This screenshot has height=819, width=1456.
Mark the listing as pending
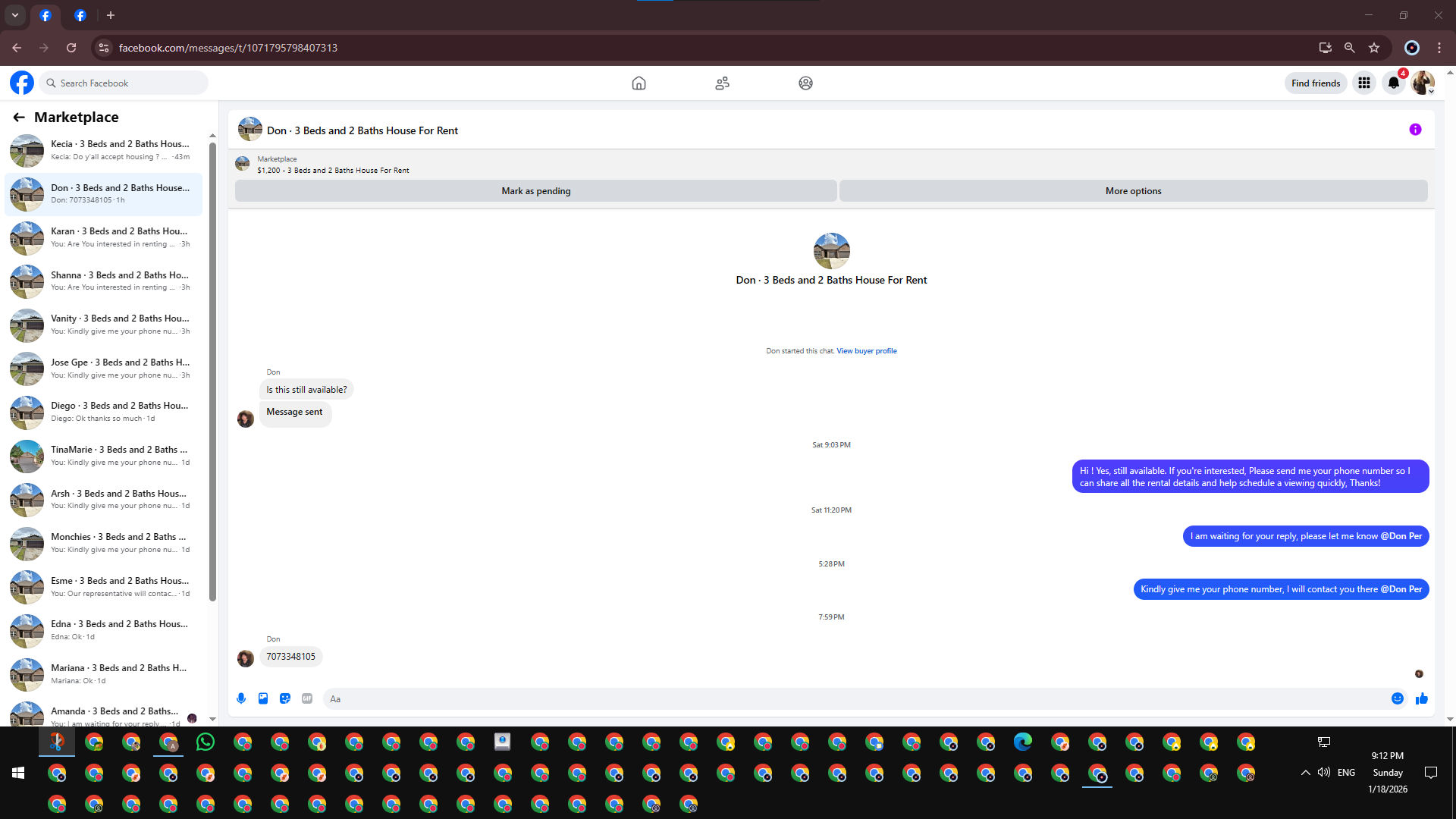point(535,191)
